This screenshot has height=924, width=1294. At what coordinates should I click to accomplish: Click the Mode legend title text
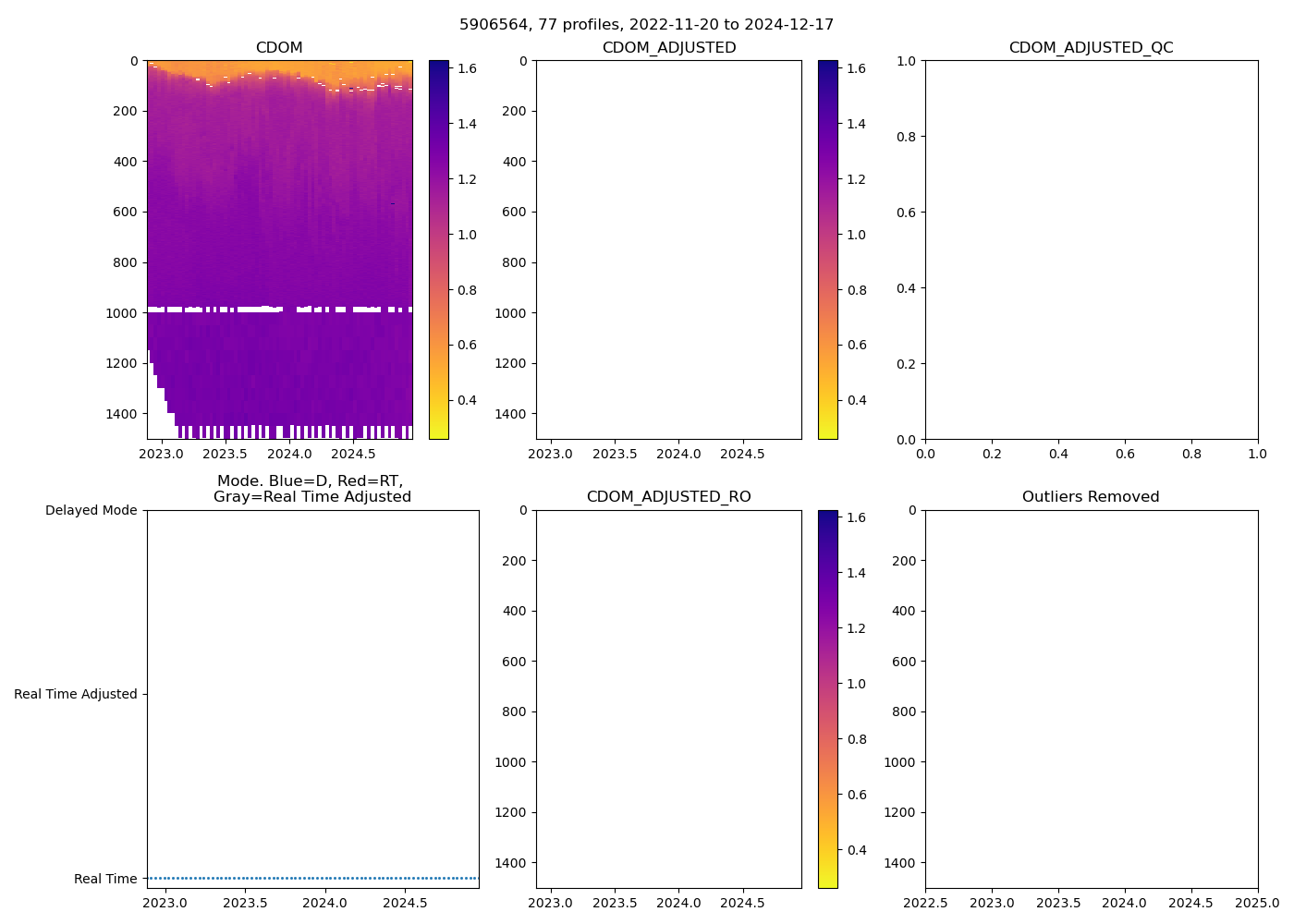pyautogui.click(x=311, y=489)
